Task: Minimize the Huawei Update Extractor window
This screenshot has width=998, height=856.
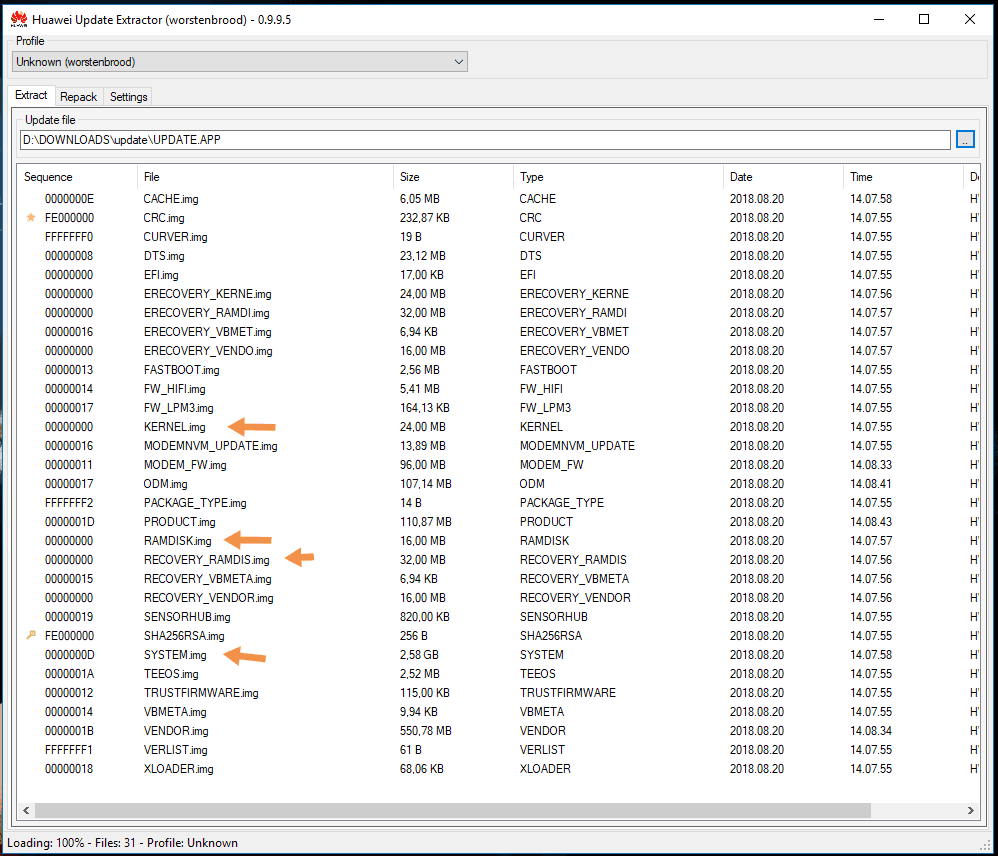Action: (x=879, y=20)
